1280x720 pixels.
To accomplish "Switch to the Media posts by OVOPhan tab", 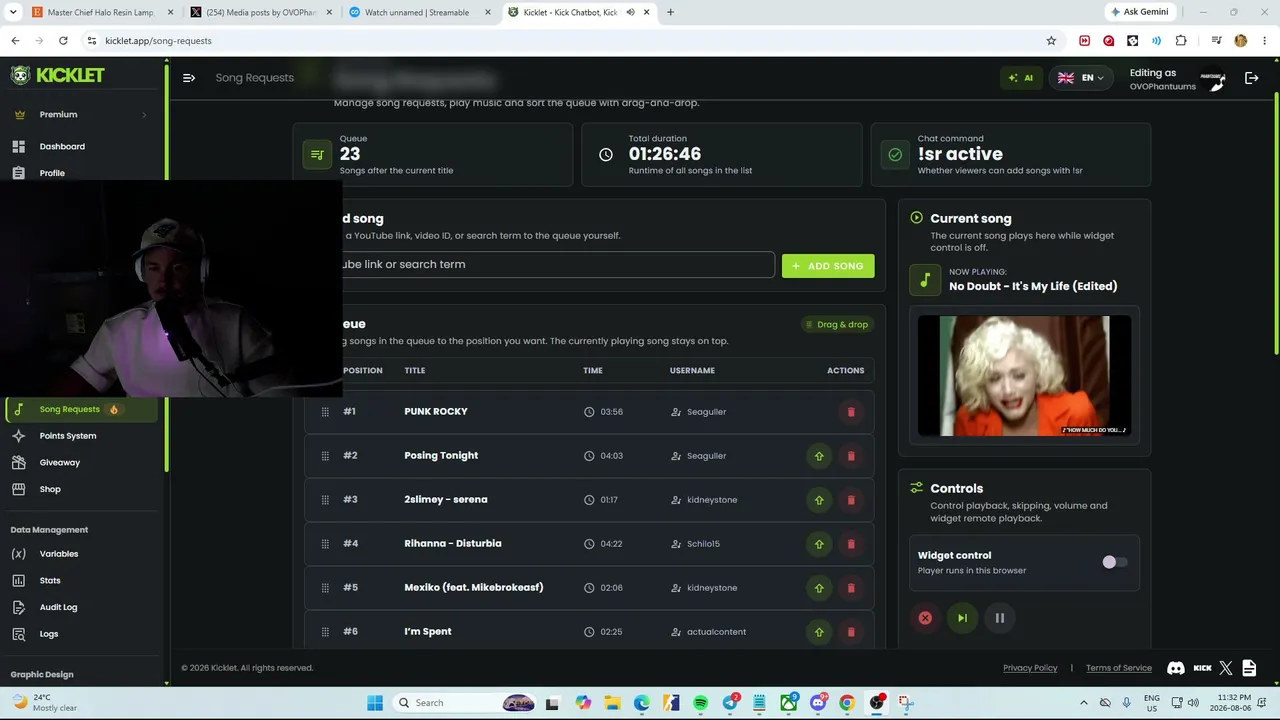I will coord(262,13).
